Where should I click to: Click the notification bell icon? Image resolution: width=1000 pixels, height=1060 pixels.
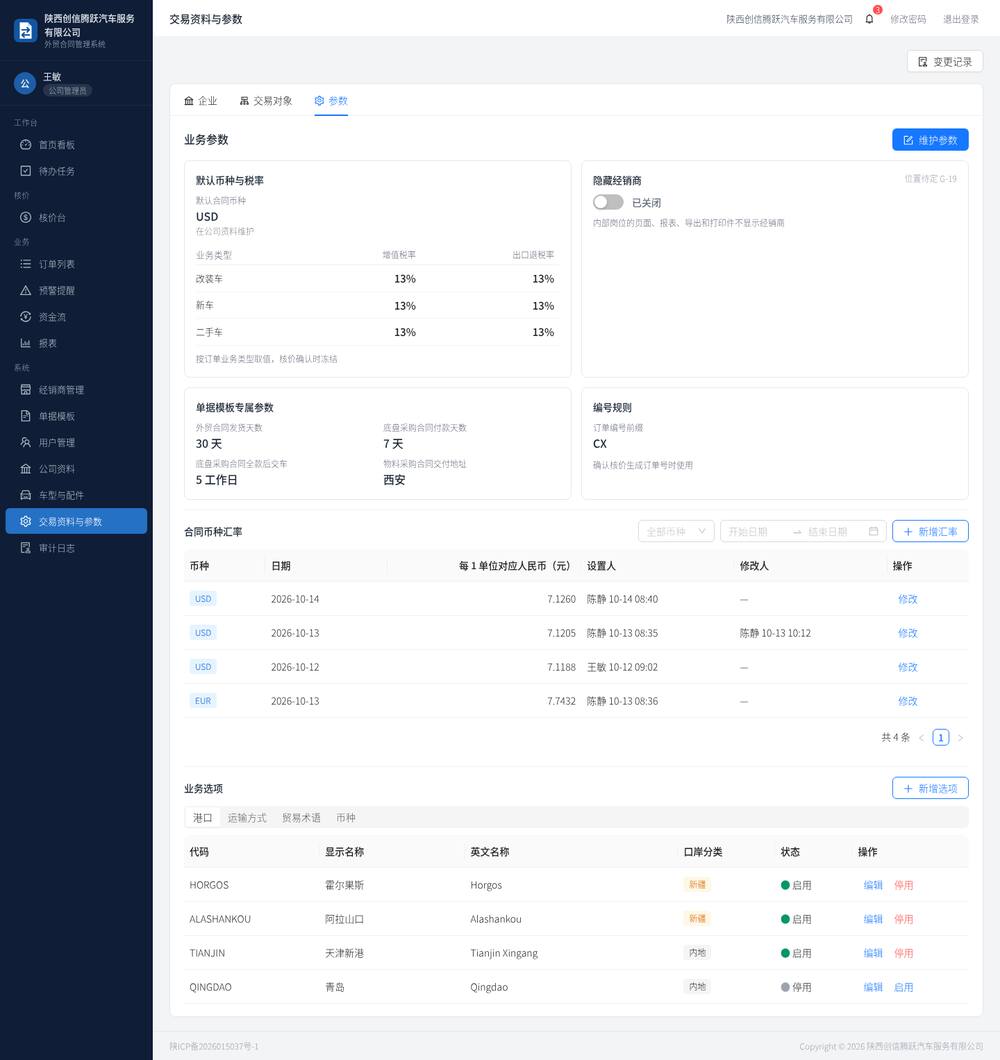(x=870, y=19)
